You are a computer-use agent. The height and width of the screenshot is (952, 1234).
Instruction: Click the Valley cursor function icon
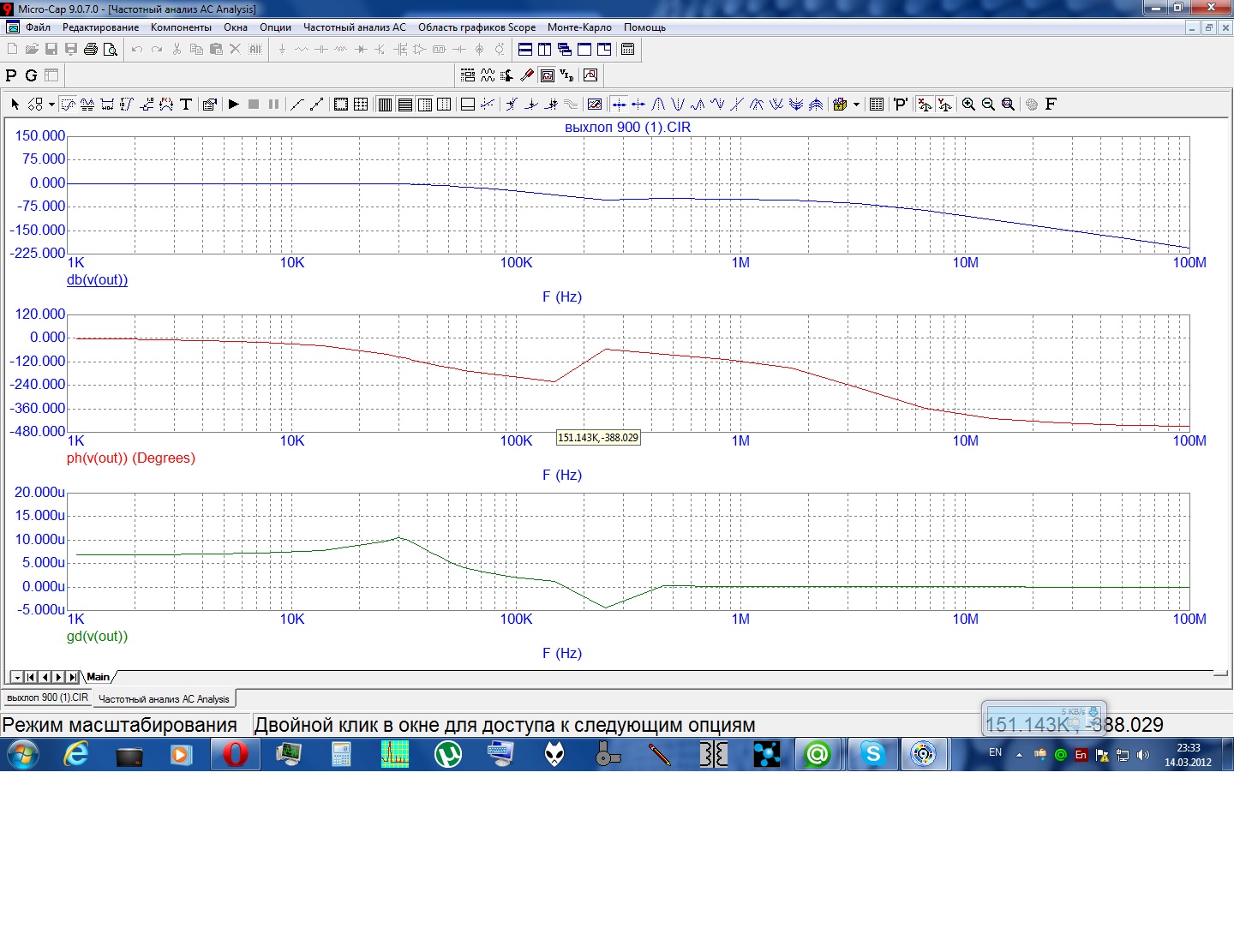[678, 105]
